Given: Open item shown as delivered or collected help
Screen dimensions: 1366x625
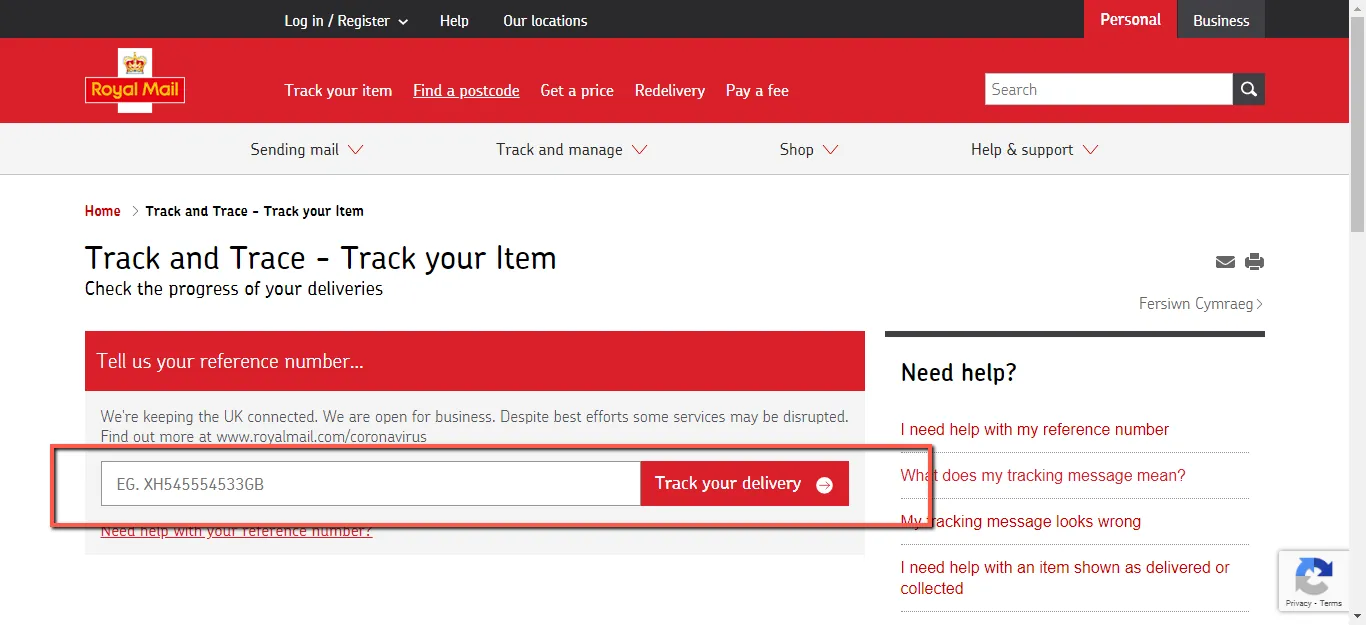Looking at the screenshot, I should coord(1065,578).
